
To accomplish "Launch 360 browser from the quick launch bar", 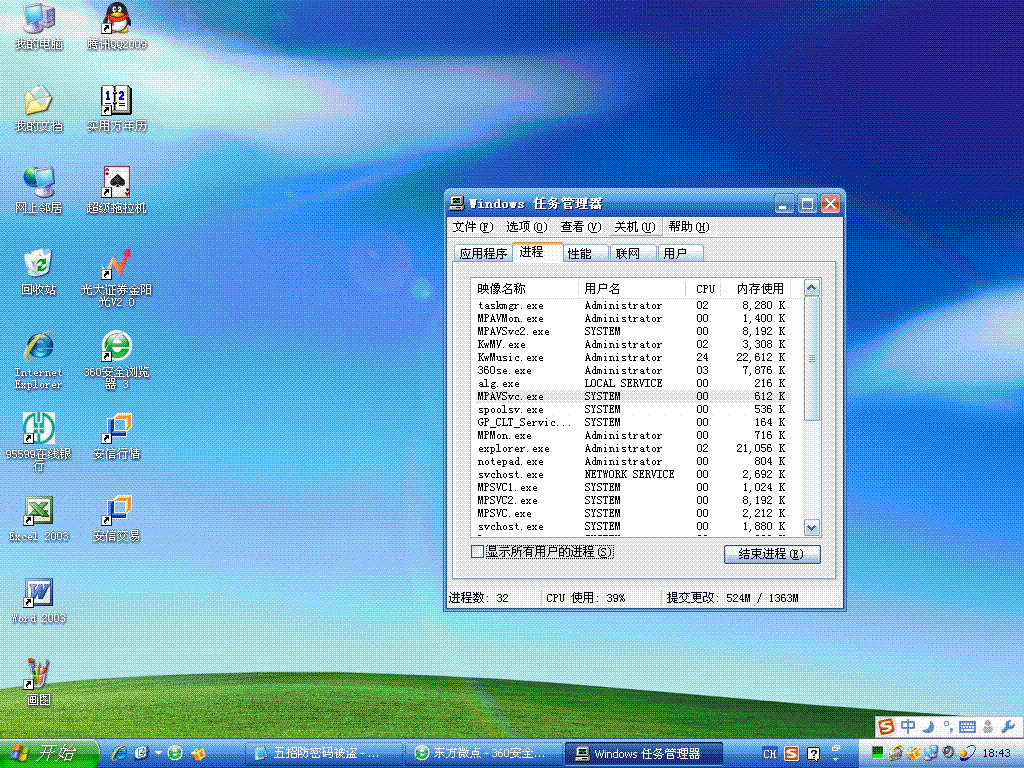I will [x=175, y=753].
